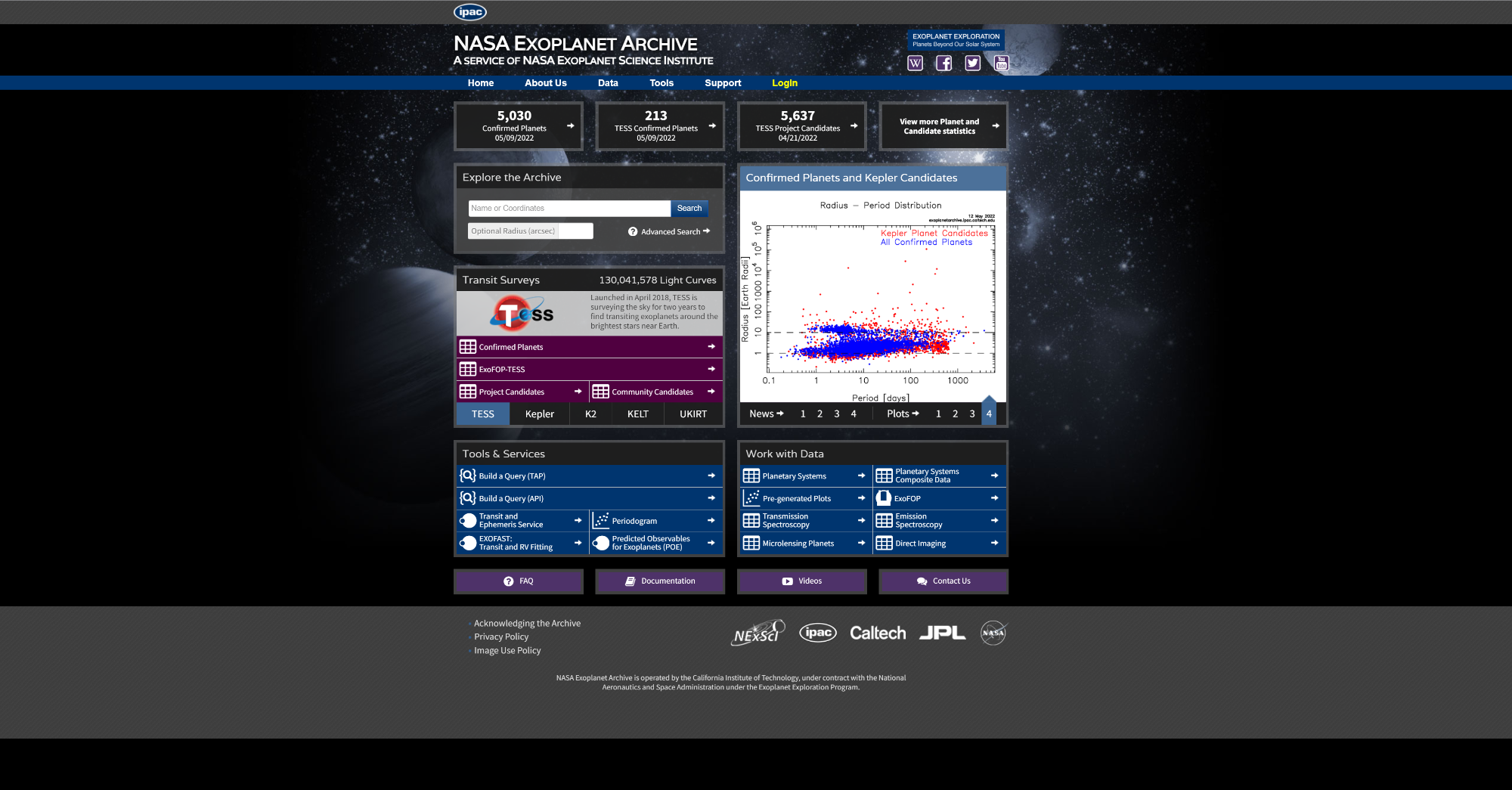Open the Data menu
The image size is (1512, 790).
pyautogui.click(x=608, y=83)
